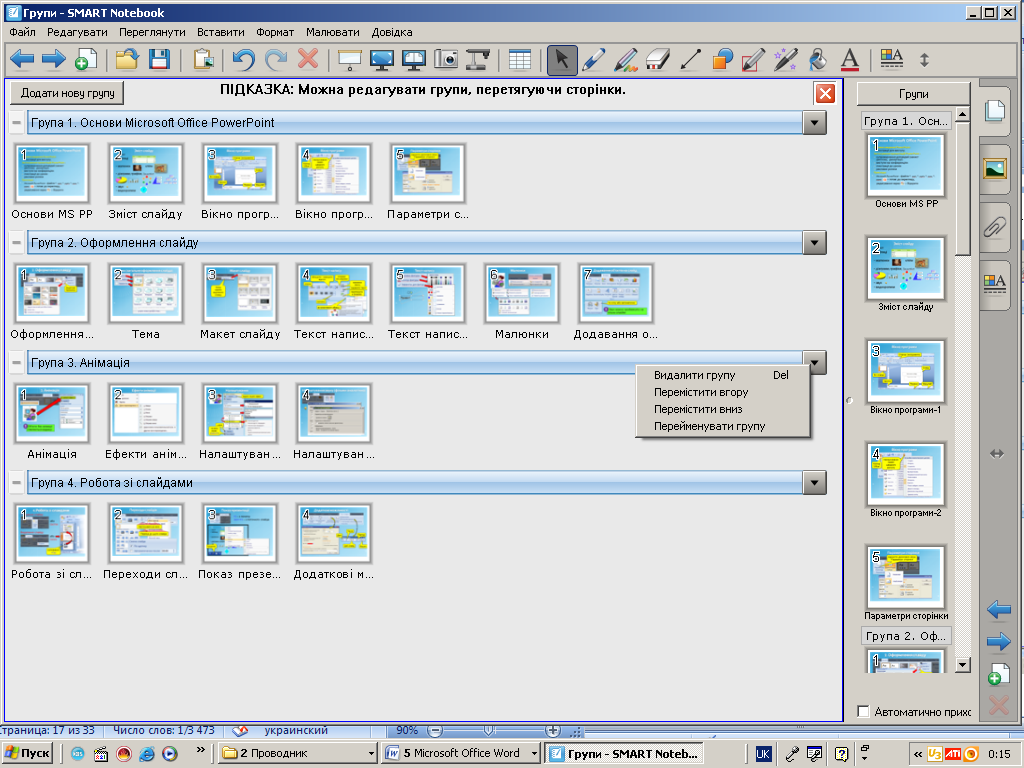This screenshot has height=768, width=1024.
Task: Select the Анімація page thumbnail
Action: (x=52, y=413)
